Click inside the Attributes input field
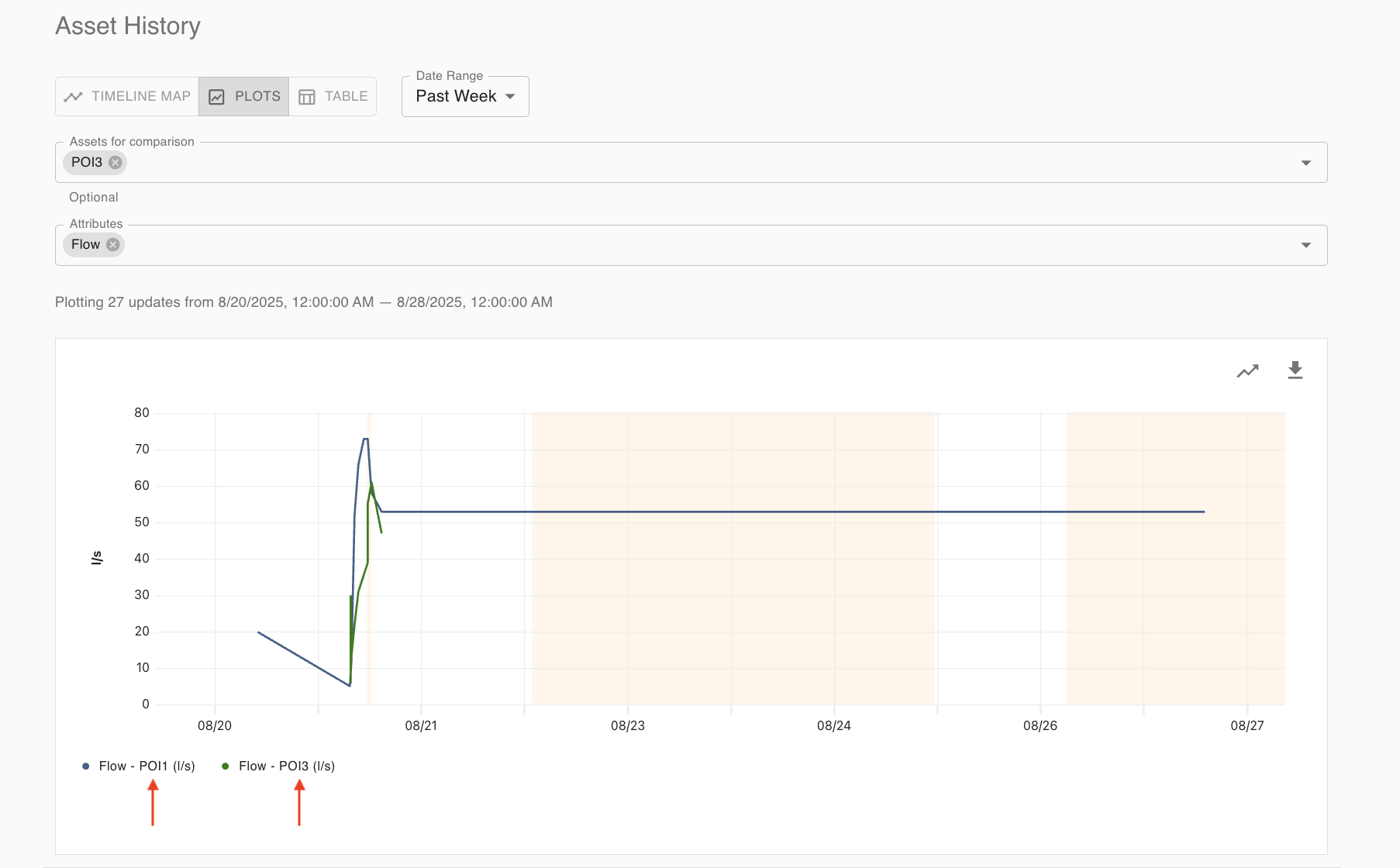 tap(698, 245)
